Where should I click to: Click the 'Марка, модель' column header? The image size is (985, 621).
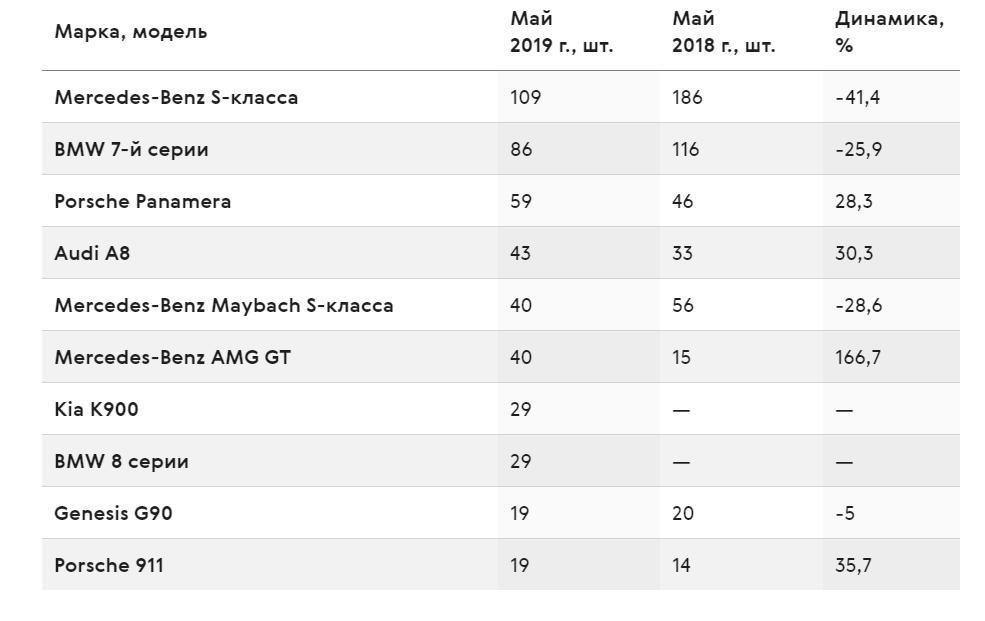[131, 32]
